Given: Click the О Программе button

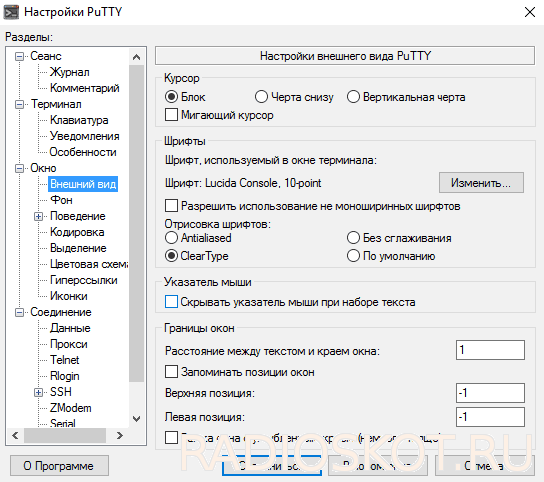Looking at the screenshot, I should pyautogui.click(x=59, y=466).
